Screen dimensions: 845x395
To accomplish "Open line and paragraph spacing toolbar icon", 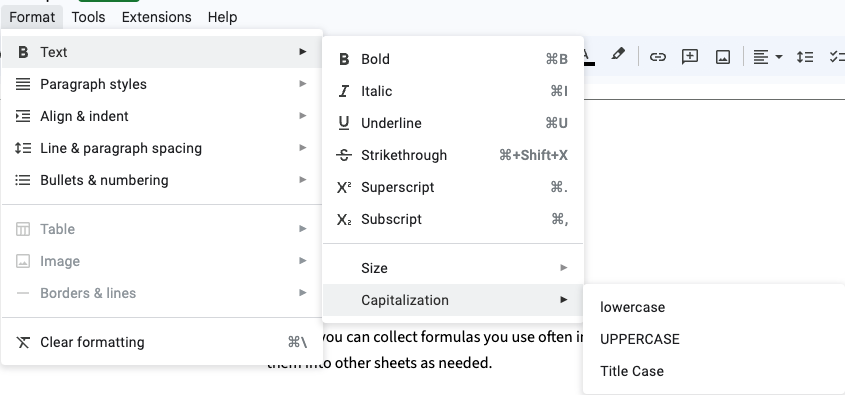I will (x=805, y=57).
